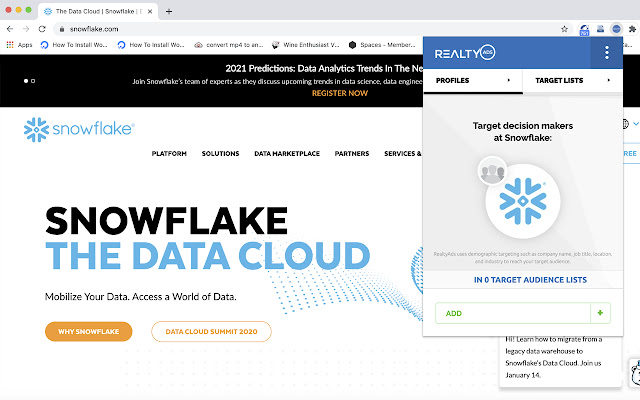Click the SERVICES & menu item

click(x=402, y=153)
